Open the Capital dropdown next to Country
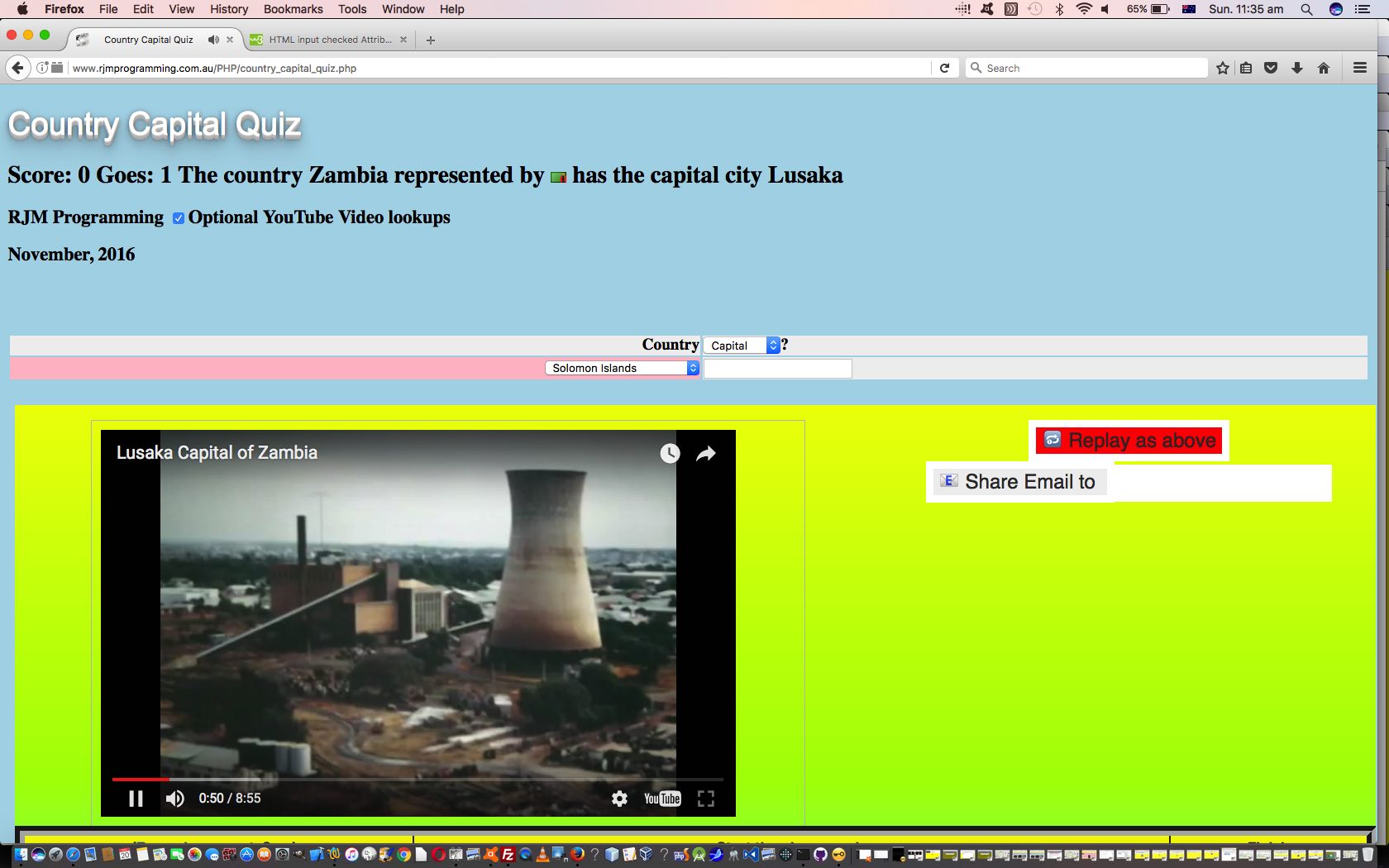Image resolution: width=1389 pixels, height=868 pixels. click(x=742, y=346)
